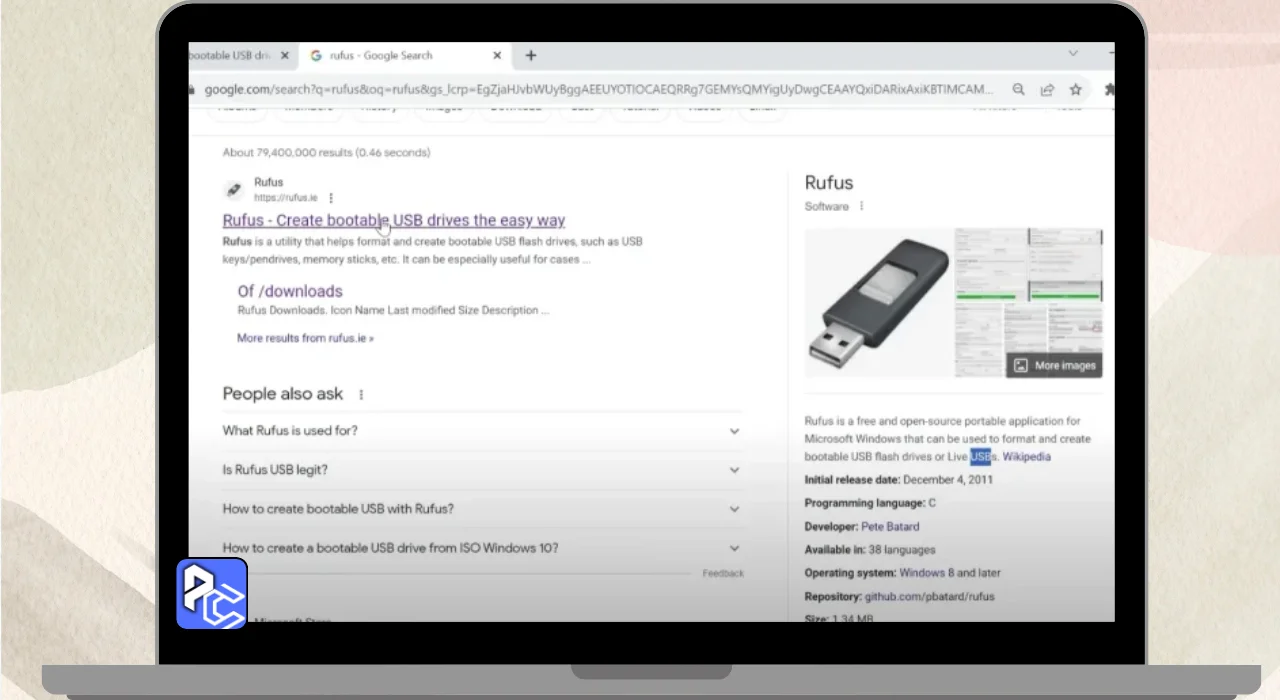Expand 'Is Rufus USB legit?' question

point(734,470)
